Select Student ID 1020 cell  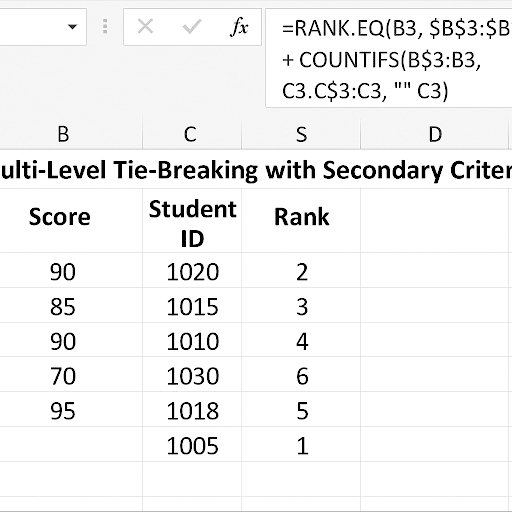192,270
